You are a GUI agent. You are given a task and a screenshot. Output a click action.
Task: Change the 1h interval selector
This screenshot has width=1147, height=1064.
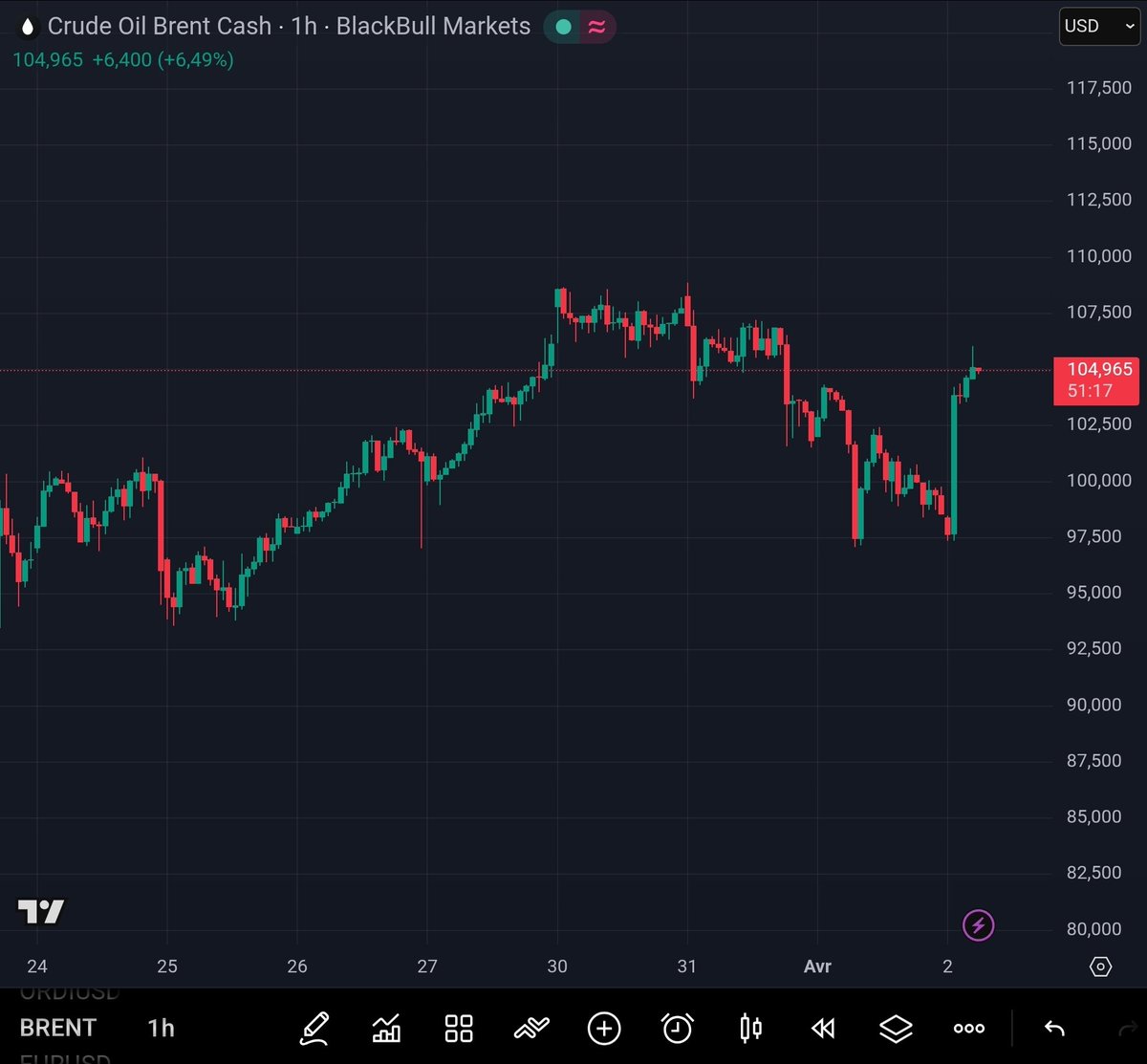161,1029
